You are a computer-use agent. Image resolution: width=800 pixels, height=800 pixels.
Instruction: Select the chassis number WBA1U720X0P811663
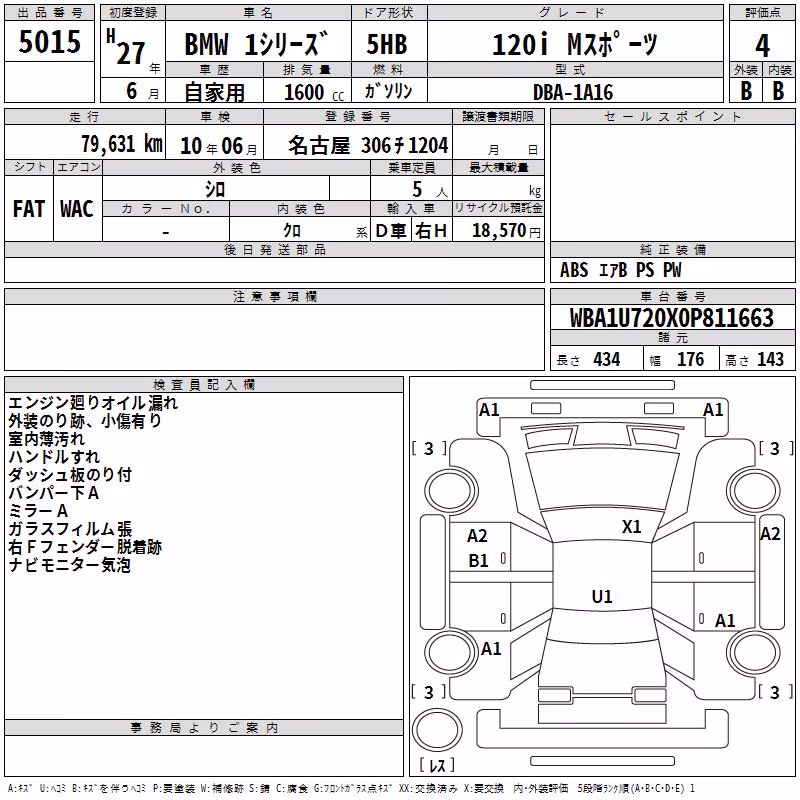pyautogui.click(x=672, y=318)
